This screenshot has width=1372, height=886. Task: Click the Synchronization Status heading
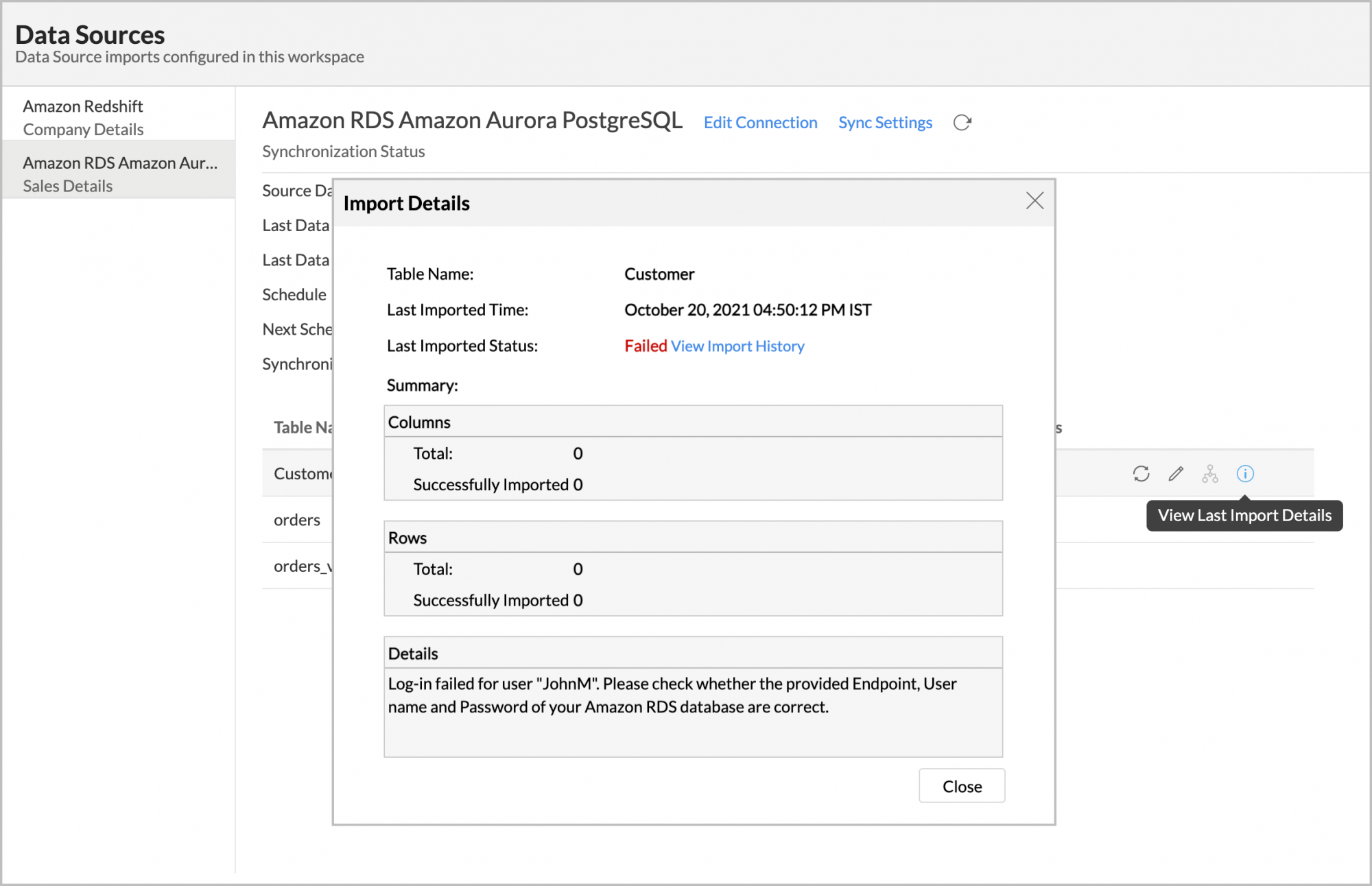343,152
